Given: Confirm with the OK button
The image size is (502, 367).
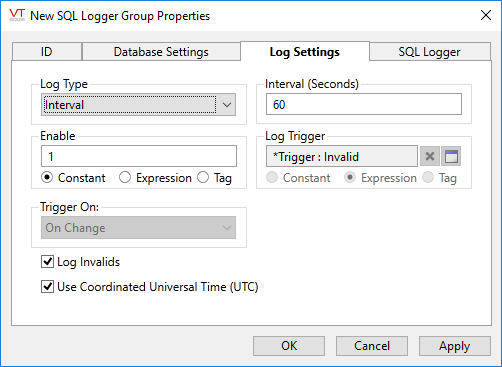Looking at the screenshot, I should tap(289, 346).
